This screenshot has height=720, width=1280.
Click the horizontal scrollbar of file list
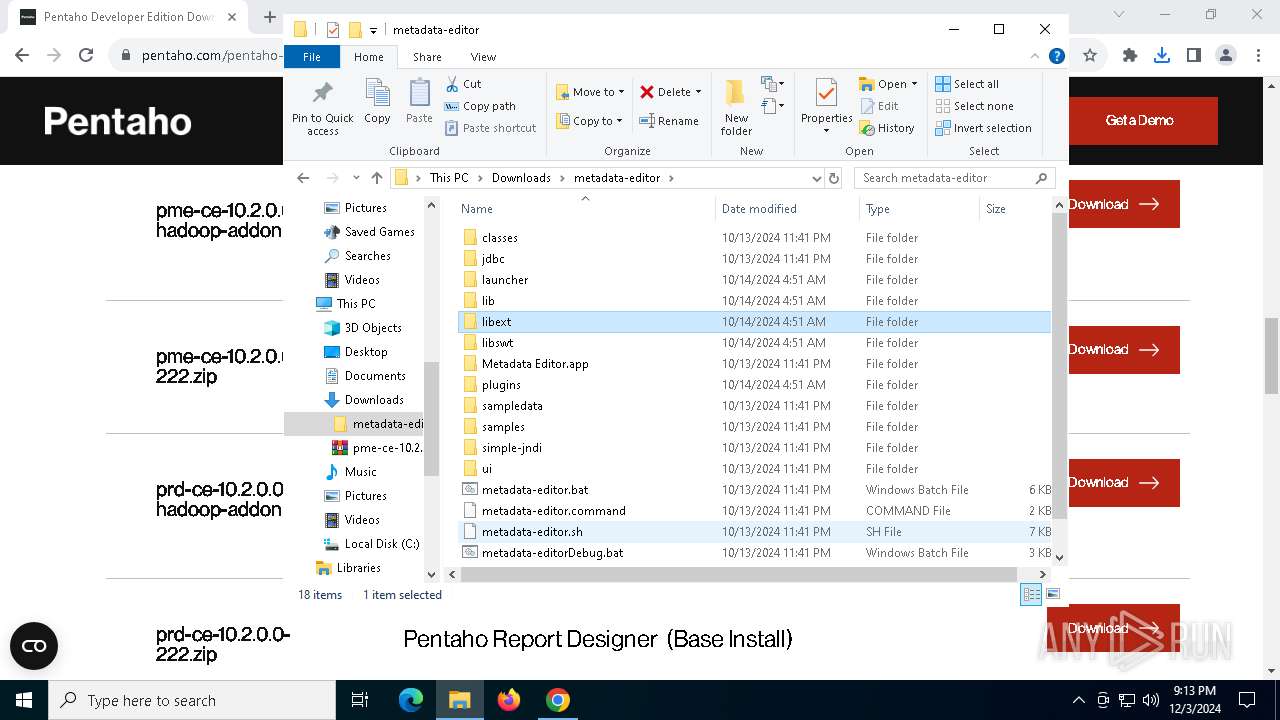coord(739,574)
